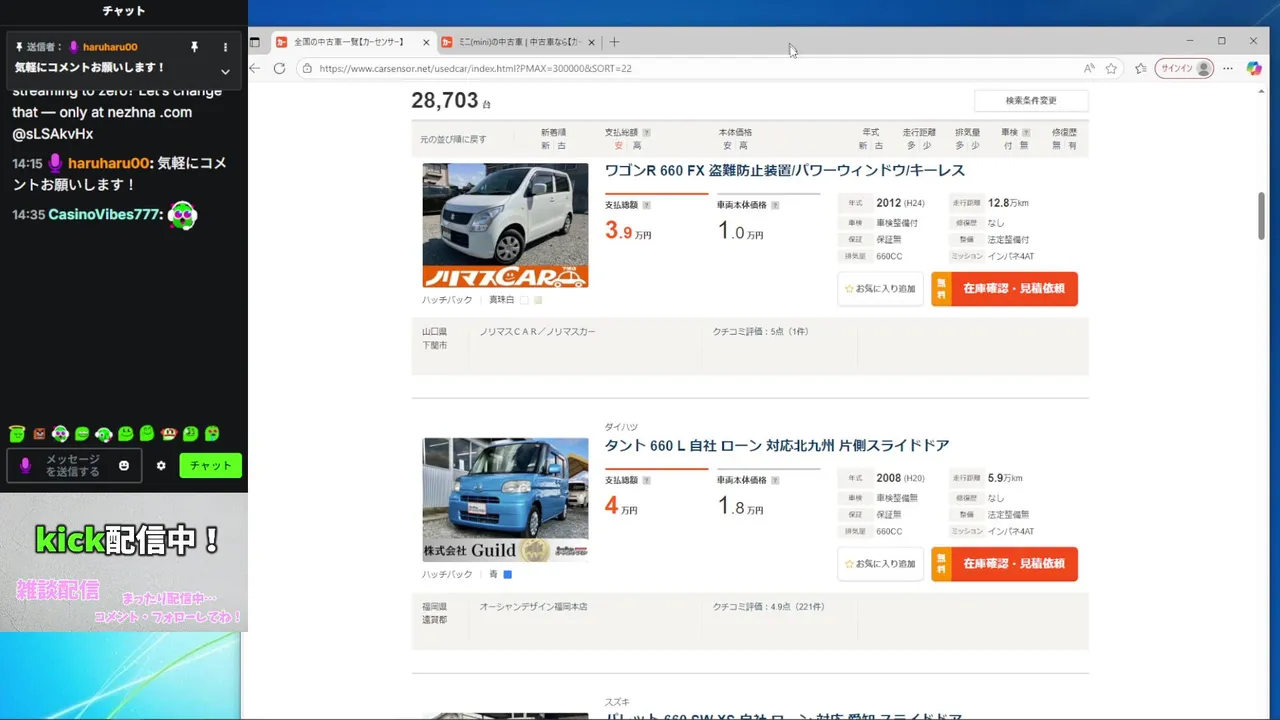Click the サインイン profile button
Viewport: 1280px width, 720px height.
pos(1185,68)
